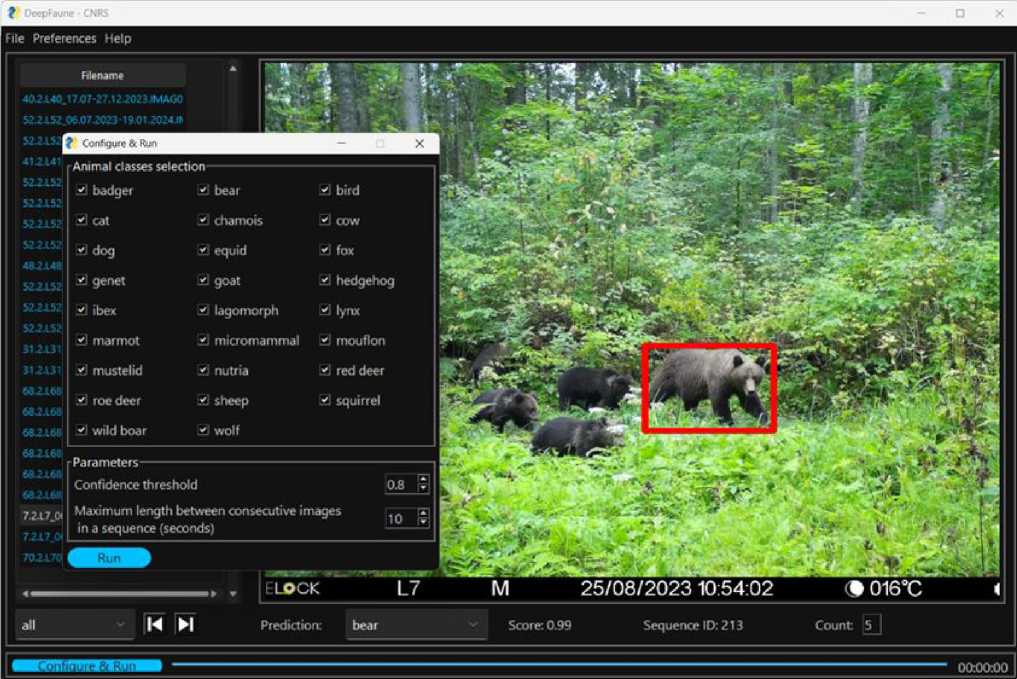Click file list scroll up arrow
The width and height of the screenshot is (1017, 679).
click(233, 69)
